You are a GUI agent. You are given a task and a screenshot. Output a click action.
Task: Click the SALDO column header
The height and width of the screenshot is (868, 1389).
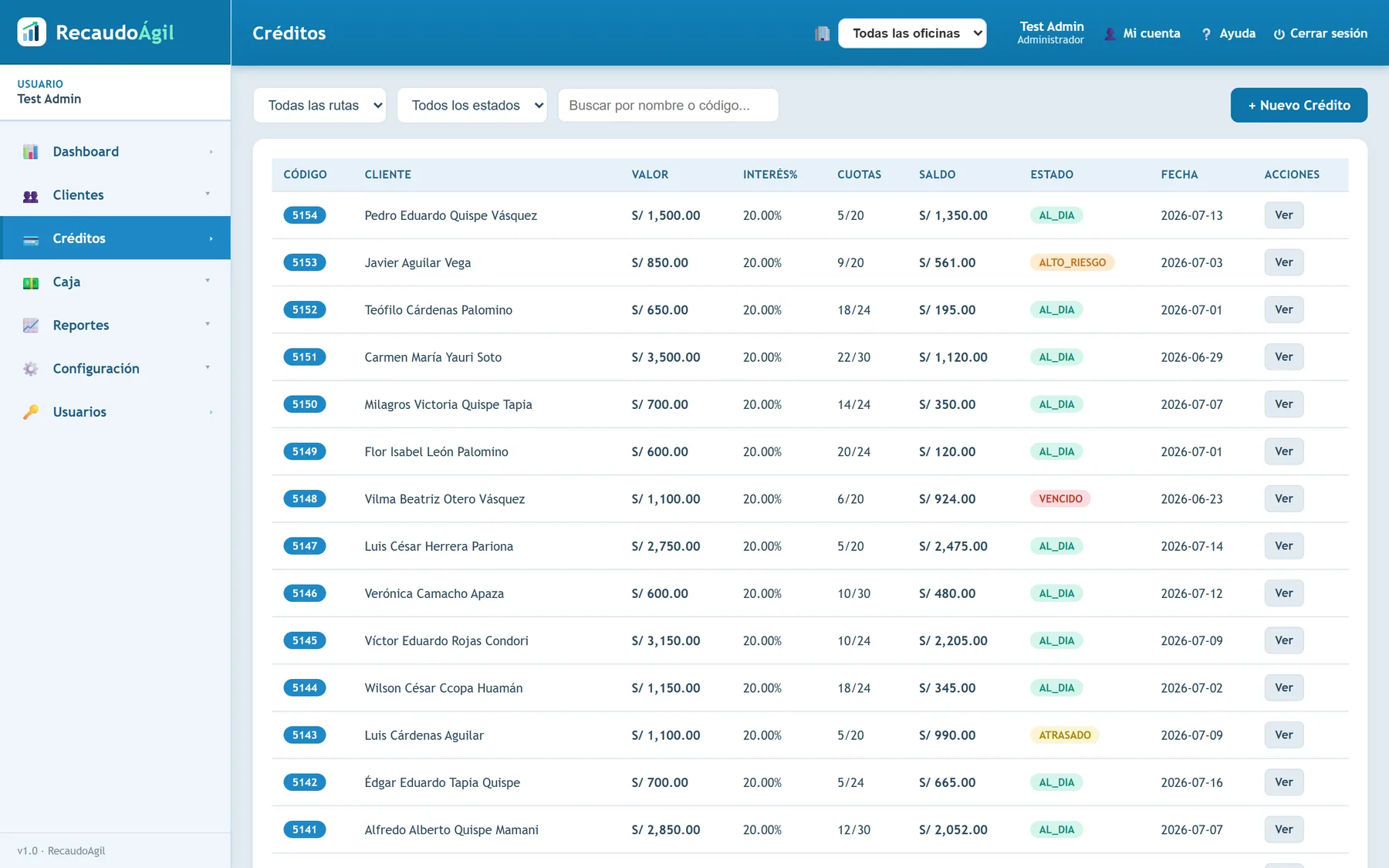click(x=937, y=174)
